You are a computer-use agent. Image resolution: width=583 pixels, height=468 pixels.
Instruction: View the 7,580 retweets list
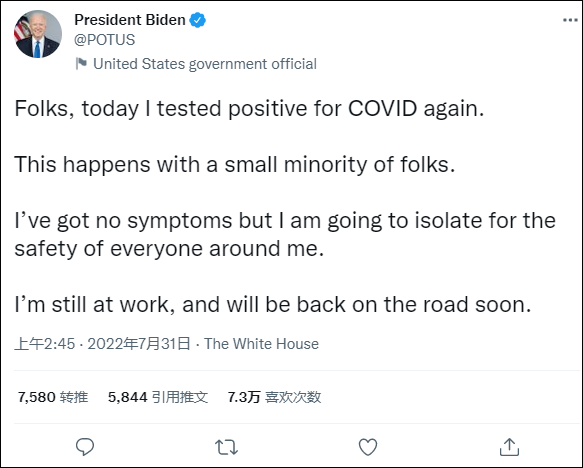[x=53, y=397]
